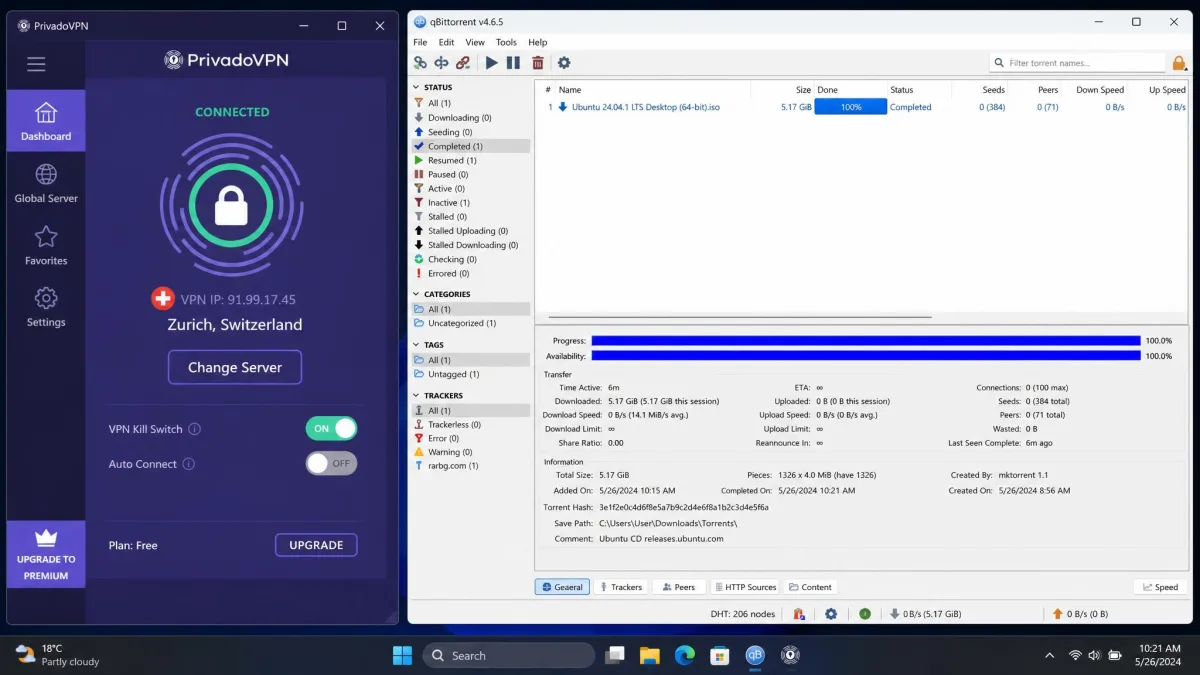Select the General tab in details panel
The image size is (1200, 675).
(x=562, y=587)
